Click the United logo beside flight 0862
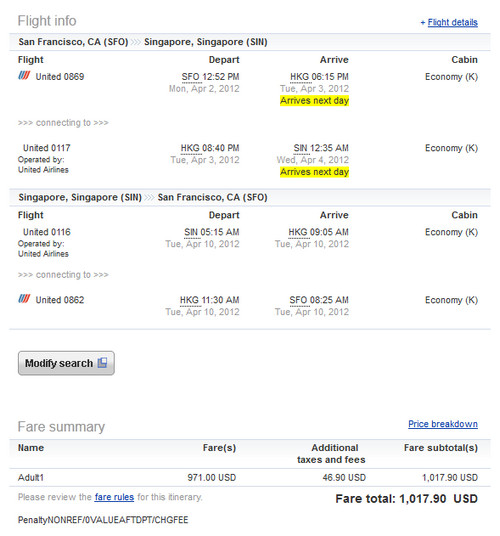 (x=24, y=299)
